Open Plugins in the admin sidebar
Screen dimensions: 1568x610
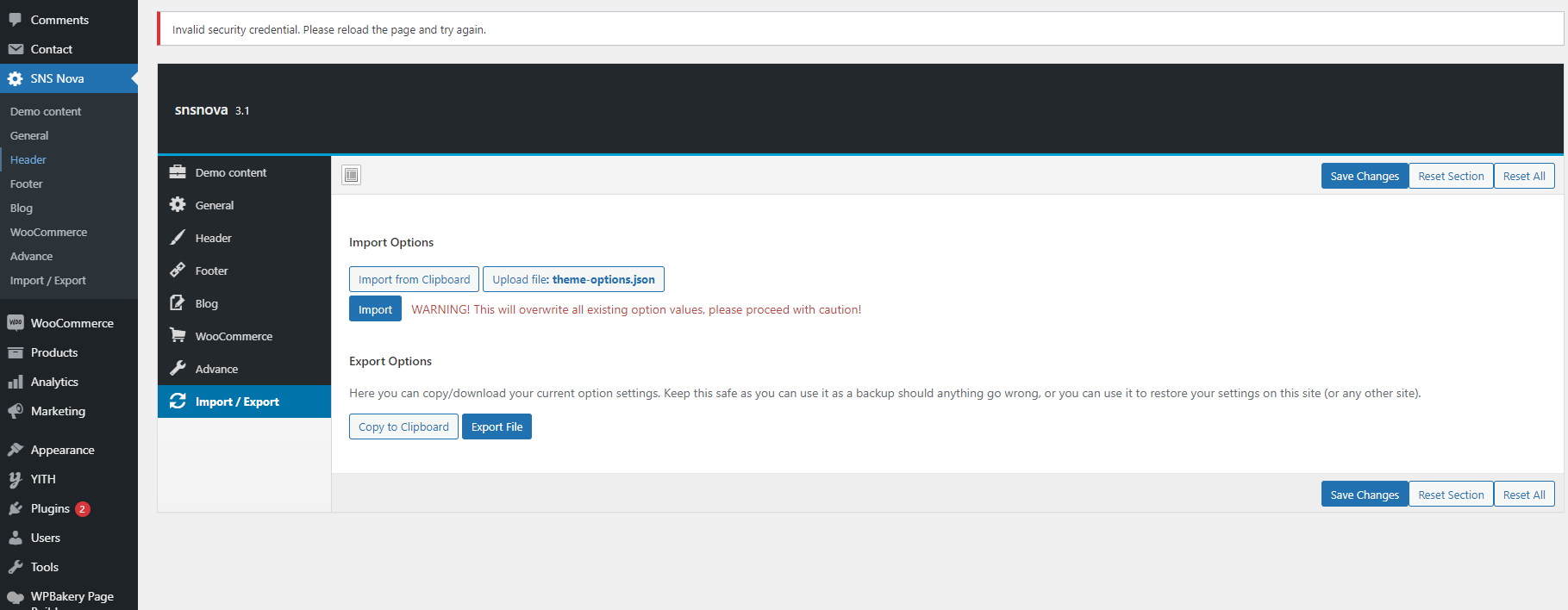point(50,508)
